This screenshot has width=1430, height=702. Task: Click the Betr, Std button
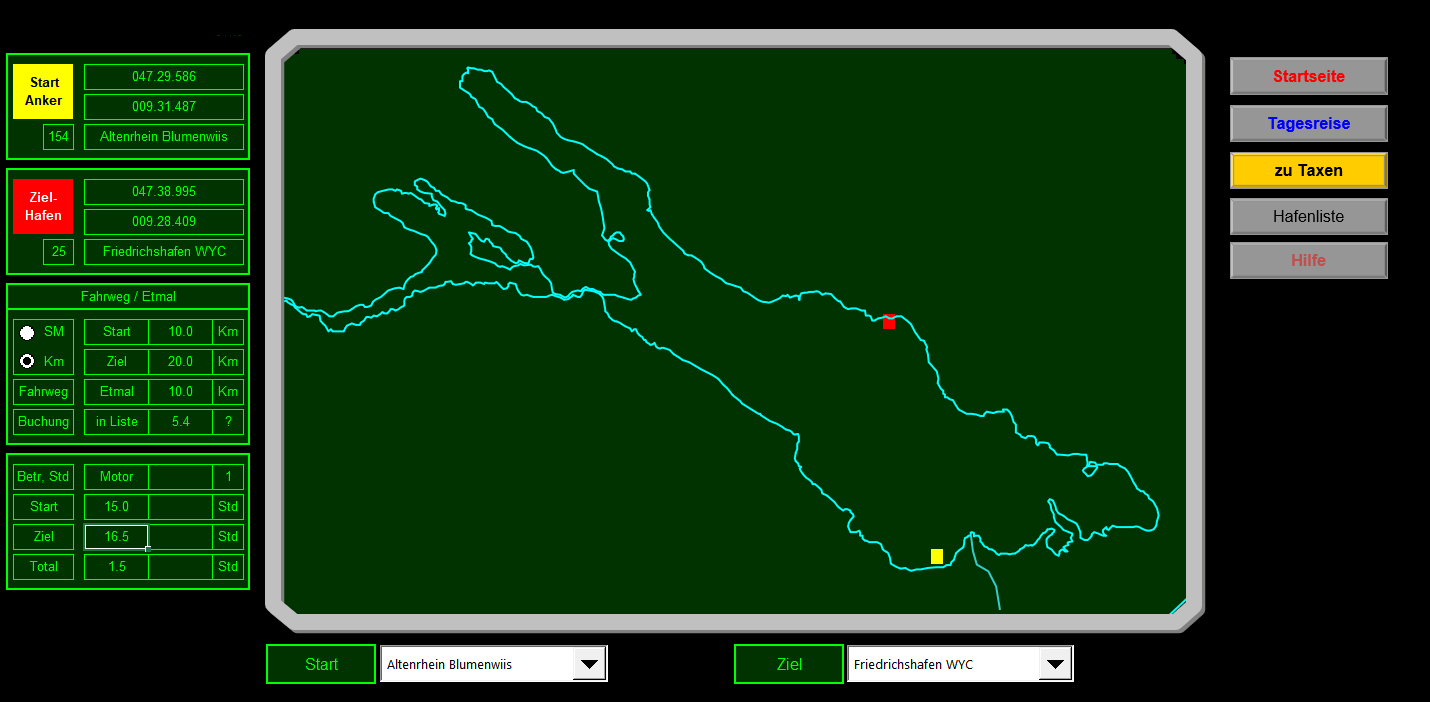click(x=44, y=476)
